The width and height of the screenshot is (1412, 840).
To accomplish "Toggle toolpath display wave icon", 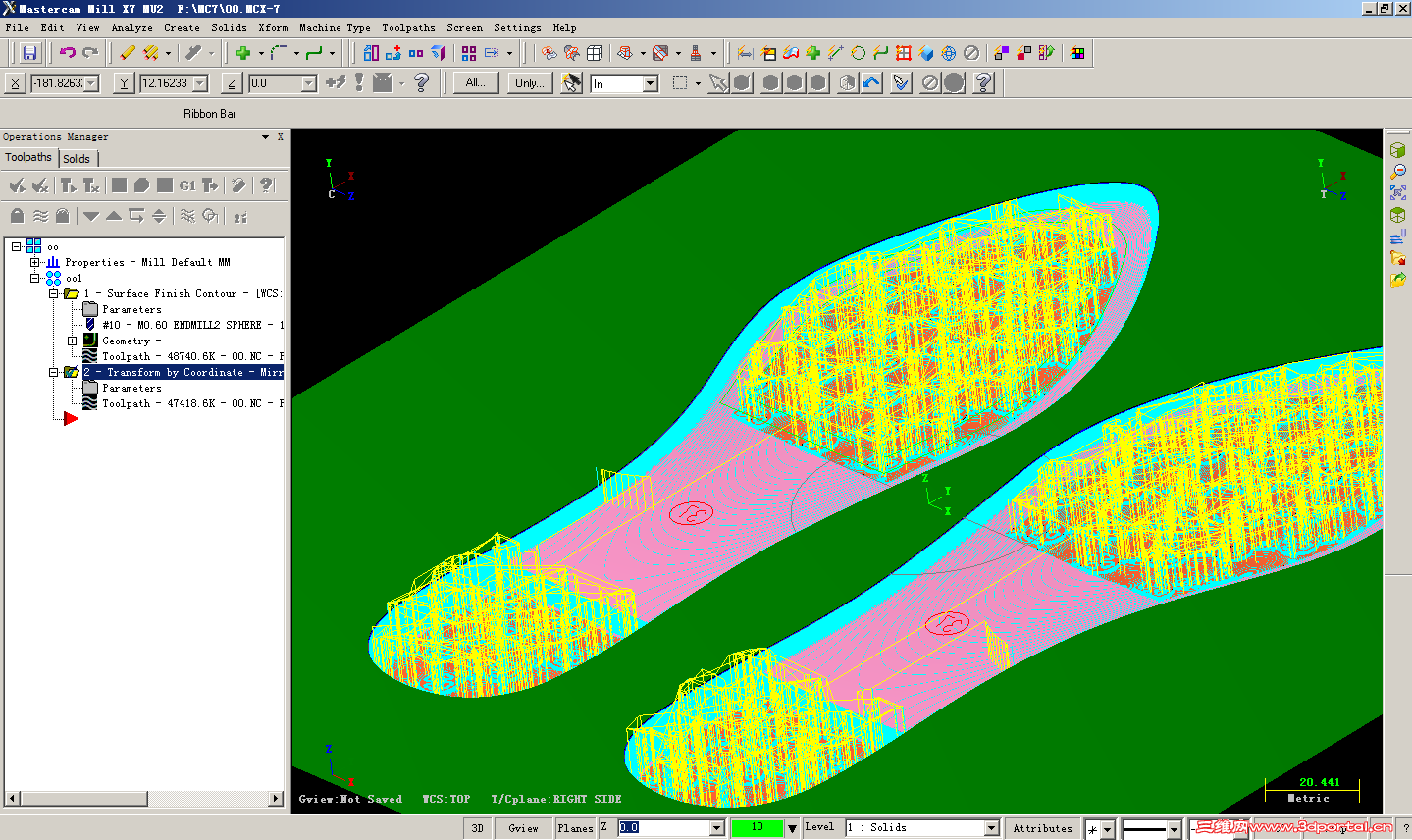I will click(40, 216).
